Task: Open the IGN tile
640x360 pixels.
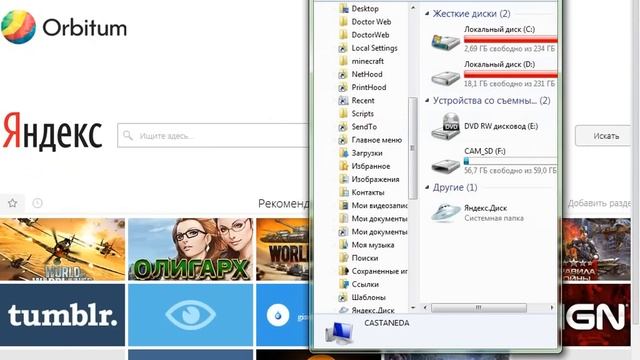Action: click(597, 315)
